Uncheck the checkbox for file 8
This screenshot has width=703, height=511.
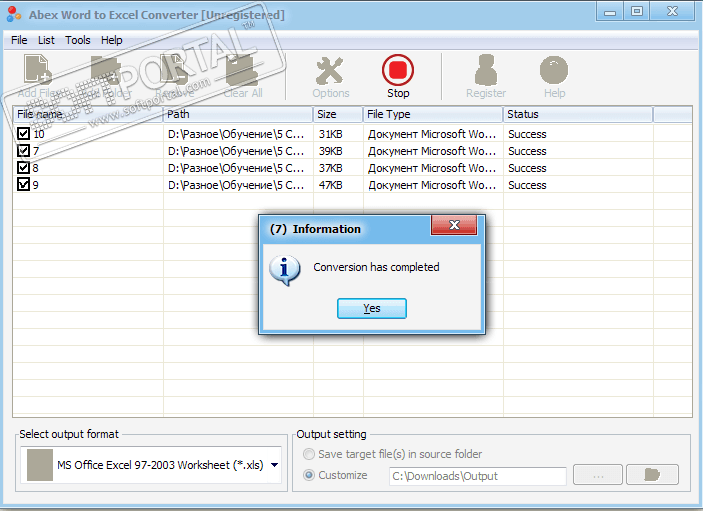click(x=23, y=168)
